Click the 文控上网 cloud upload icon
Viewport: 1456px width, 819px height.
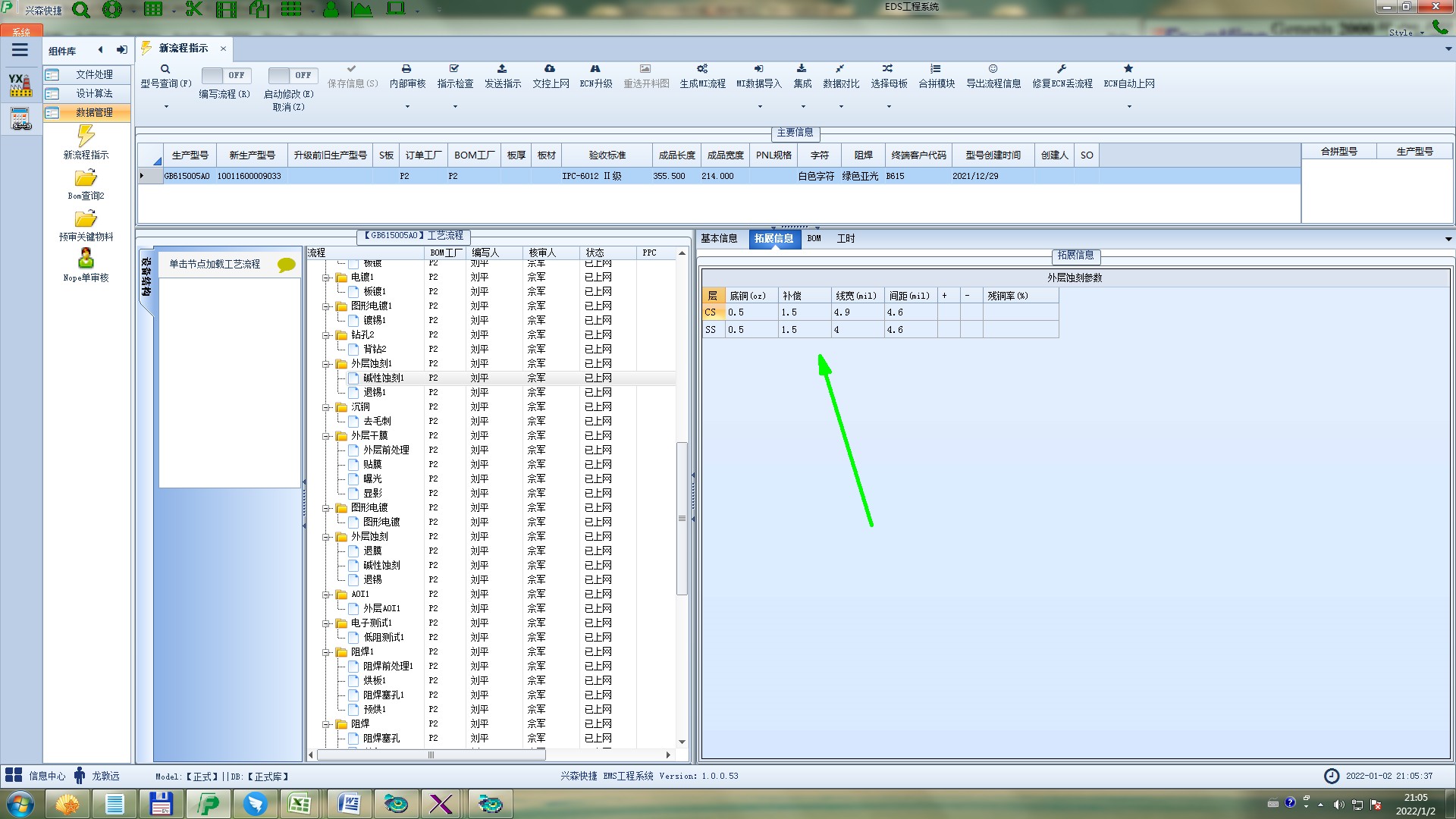550,69
